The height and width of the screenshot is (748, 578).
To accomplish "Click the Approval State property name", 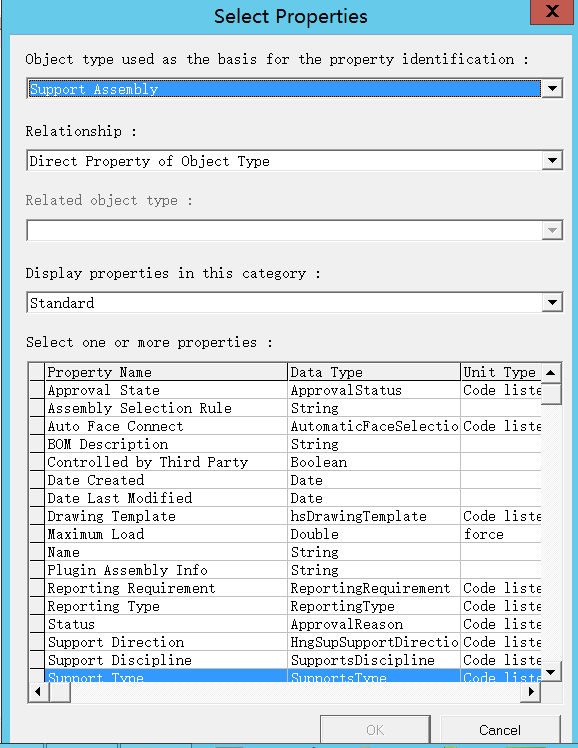I will 103,390.
